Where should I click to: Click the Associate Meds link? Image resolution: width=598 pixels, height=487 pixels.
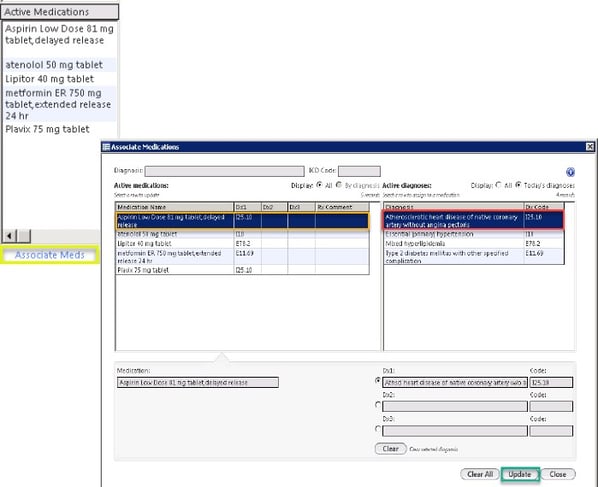(50, 255)
